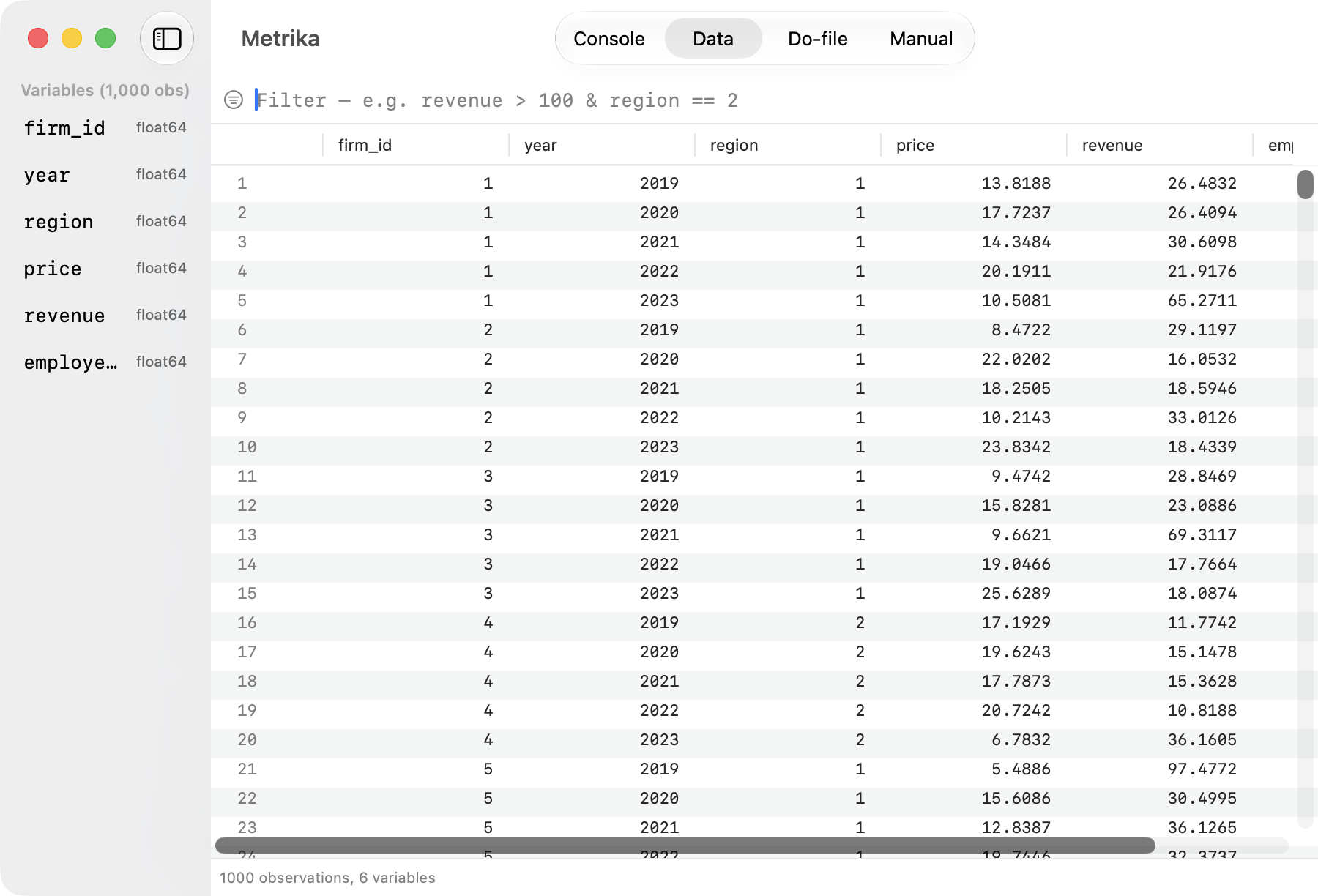The width and height of the screenshot is (1318, 896).
Task: Select revenue variable in the sidebar
Action: (x=105, y=316)
